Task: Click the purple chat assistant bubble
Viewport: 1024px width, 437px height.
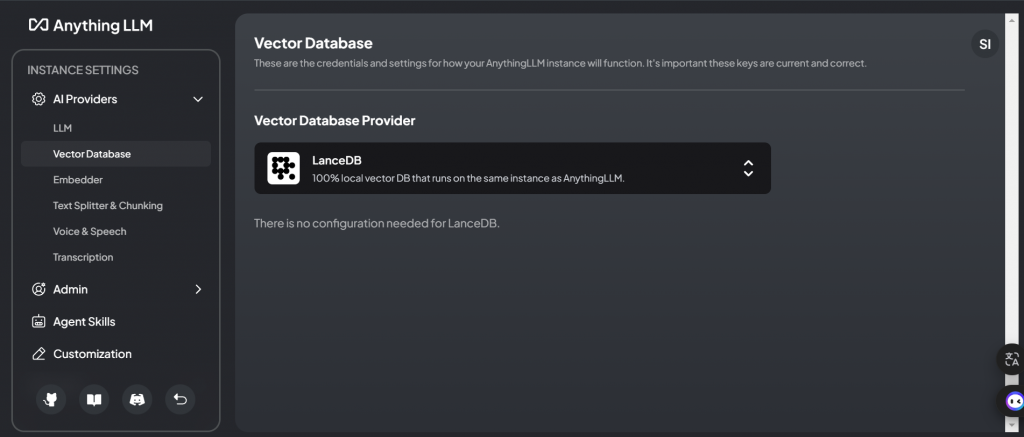Action: click(x=1014, y=402)
